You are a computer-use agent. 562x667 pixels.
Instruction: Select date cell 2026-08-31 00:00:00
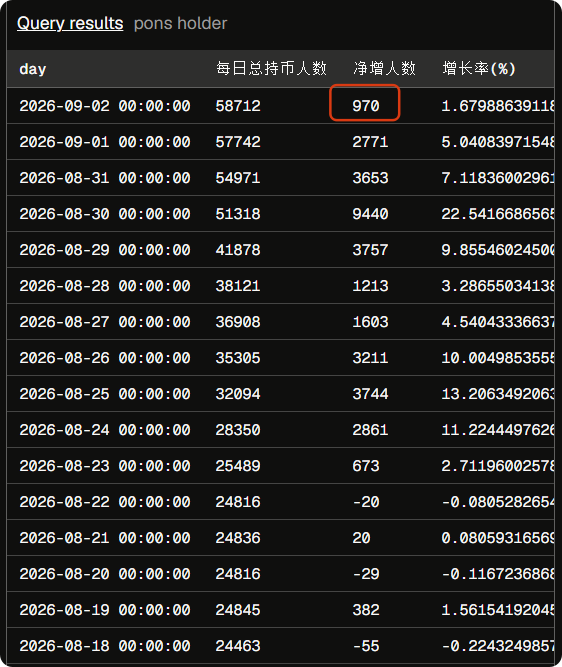(x=105, y=178)
